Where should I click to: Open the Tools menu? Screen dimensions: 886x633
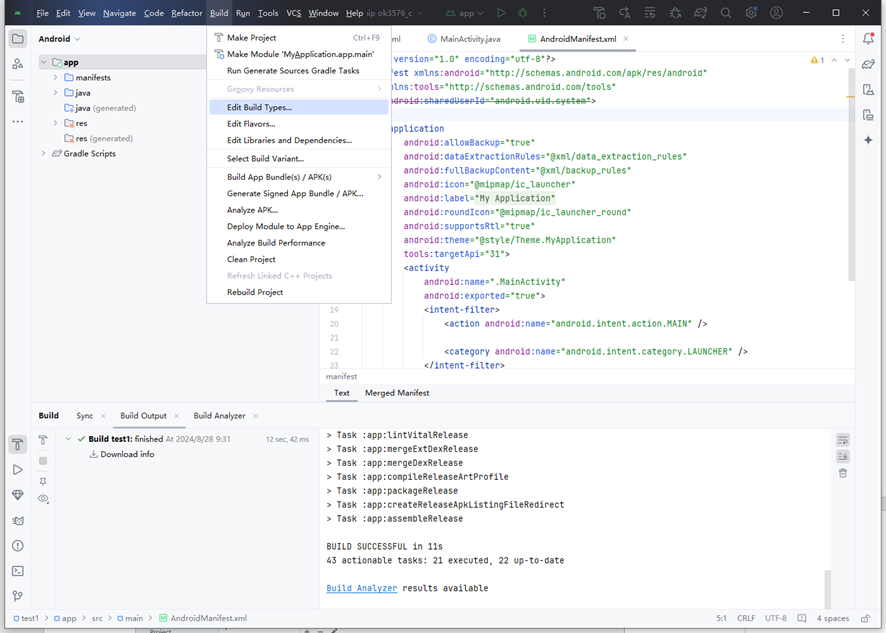(268, 13)
